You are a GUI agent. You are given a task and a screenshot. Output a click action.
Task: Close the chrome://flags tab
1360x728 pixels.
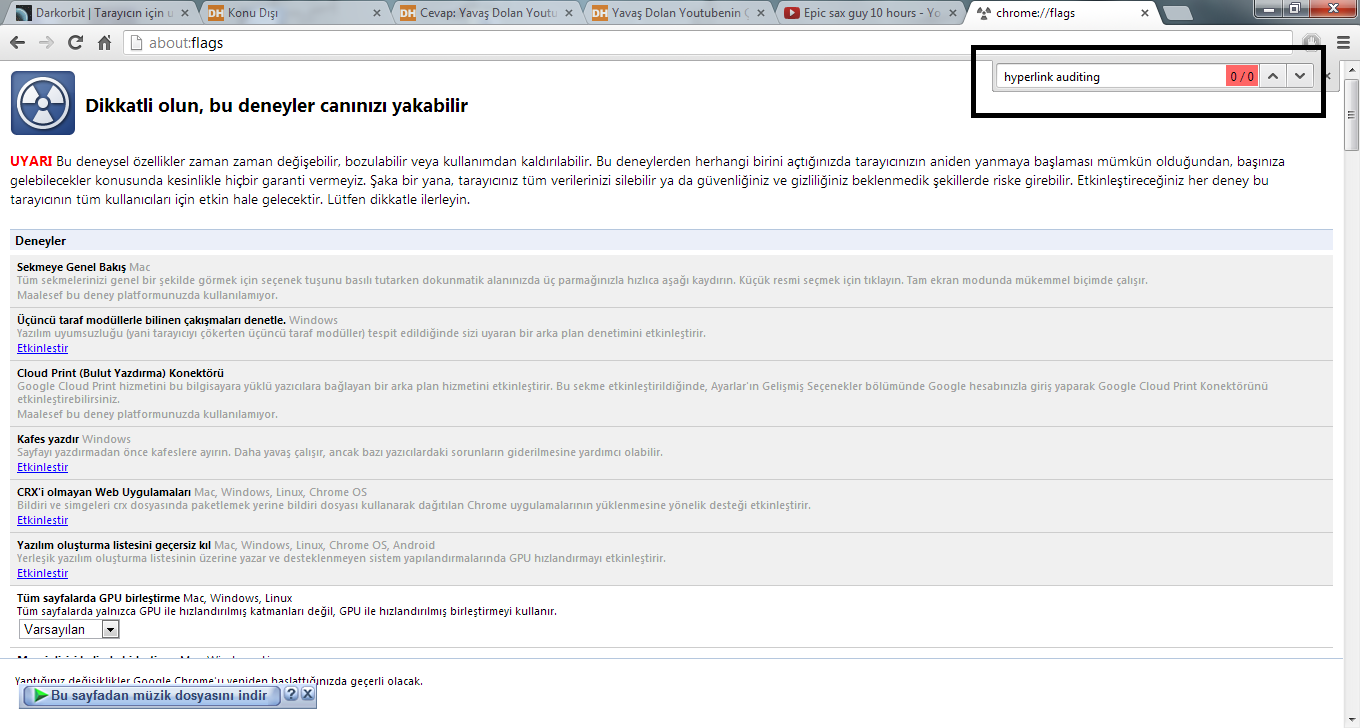(1145, 13)
